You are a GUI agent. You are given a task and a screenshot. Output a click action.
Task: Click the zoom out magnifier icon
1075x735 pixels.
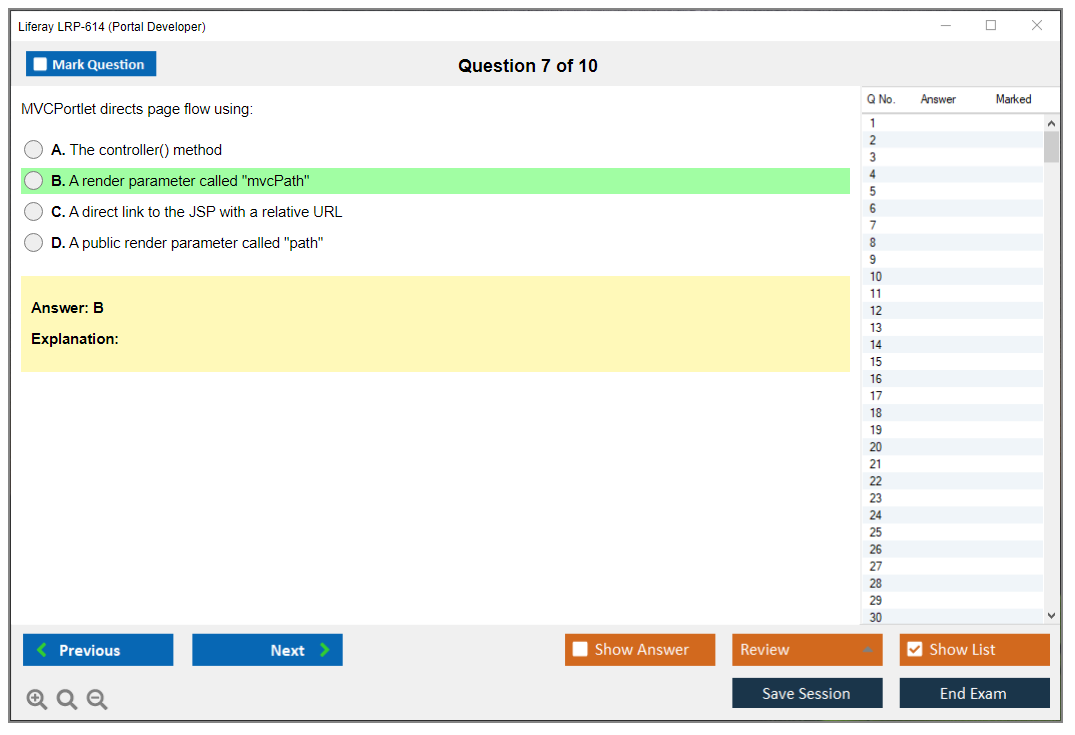pos(97,700)
